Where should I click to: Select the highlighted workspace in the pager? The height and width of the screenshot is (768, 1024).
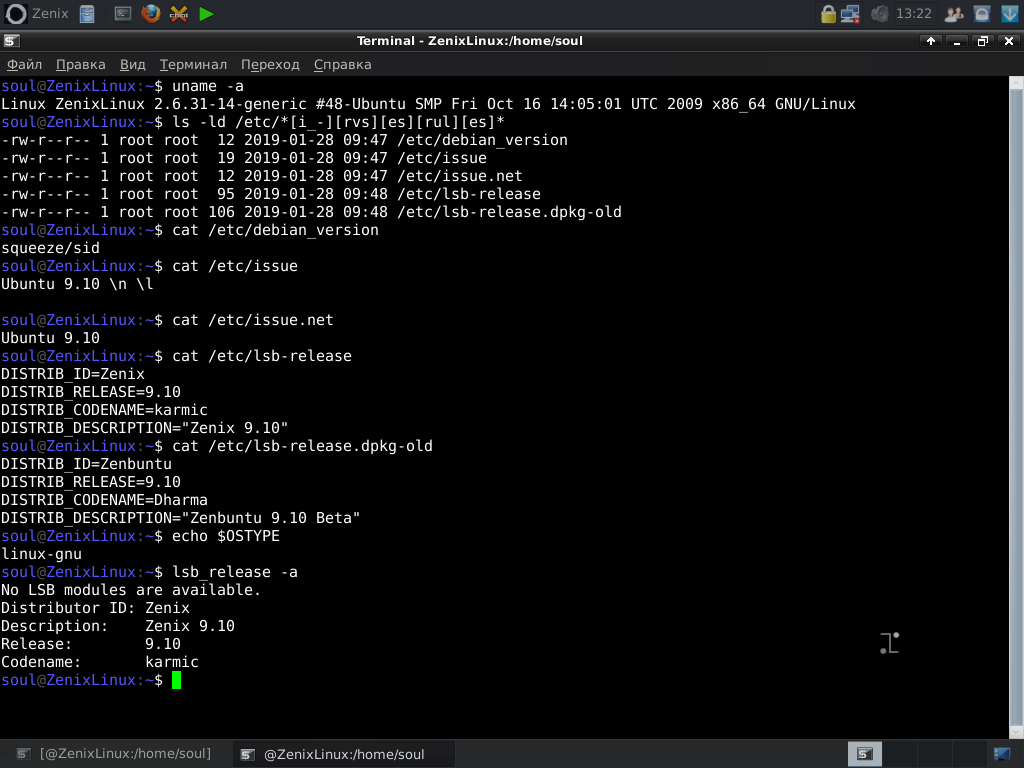(865, 754)
